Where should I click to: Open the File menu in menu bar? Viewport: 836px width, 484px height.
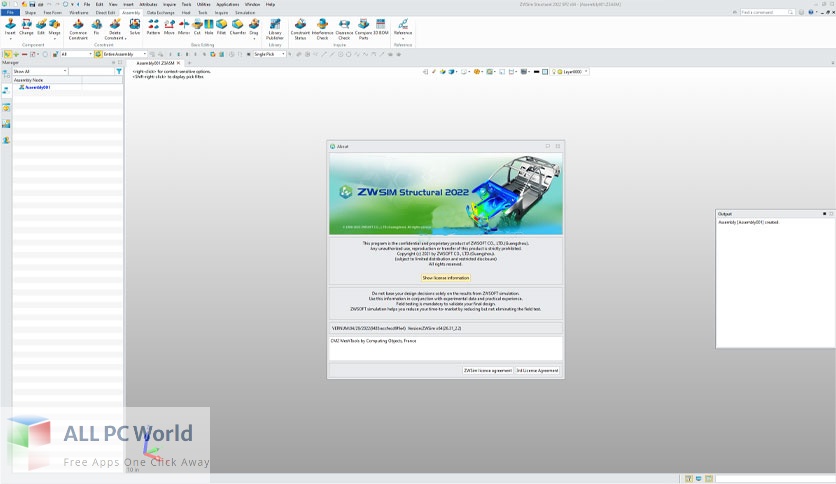pos(87,4)
